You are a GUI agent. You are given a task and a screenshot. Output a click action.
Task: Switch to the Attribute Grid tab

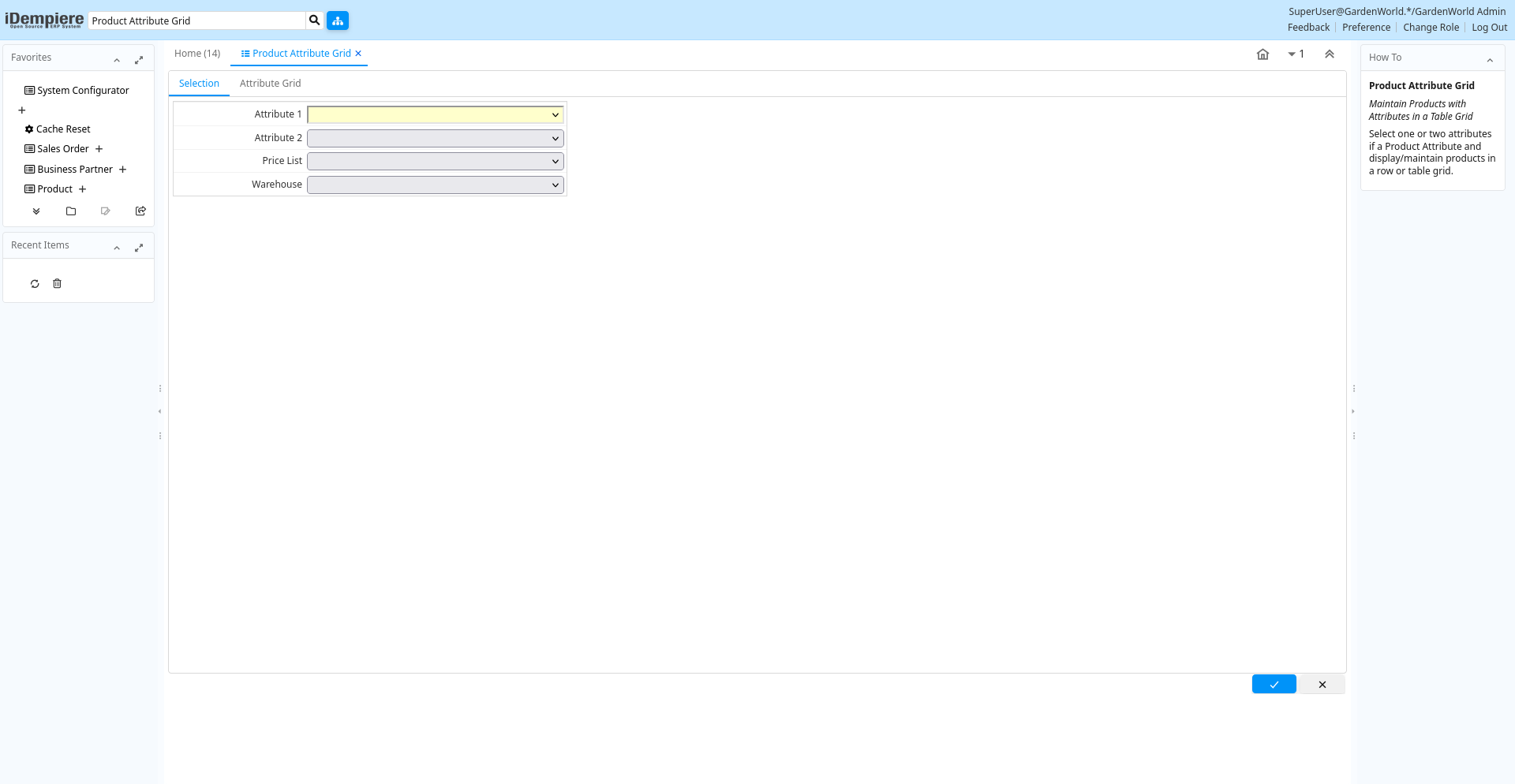click(x=270, y=84)
